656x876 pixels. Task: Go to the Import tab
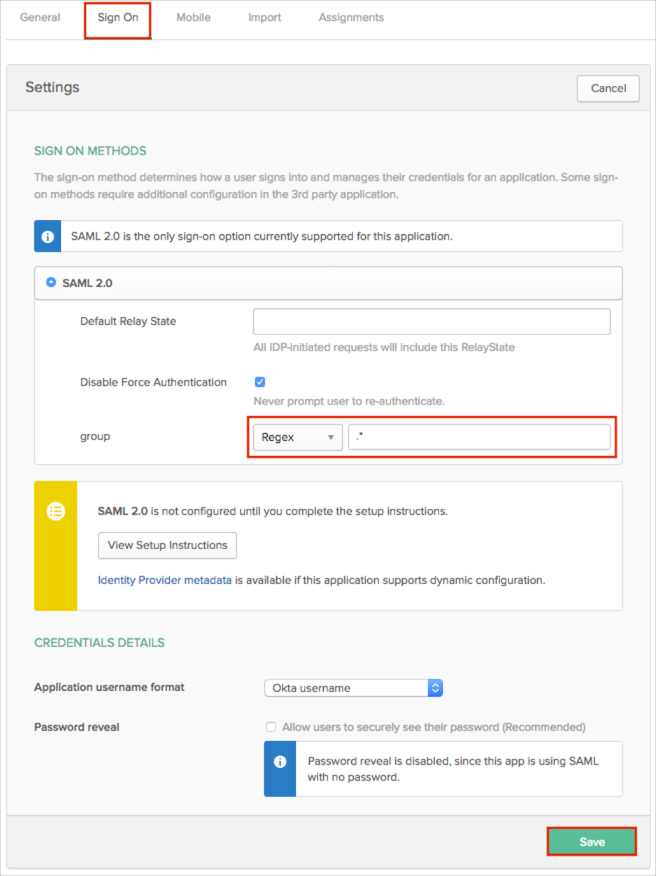point(264,18)
